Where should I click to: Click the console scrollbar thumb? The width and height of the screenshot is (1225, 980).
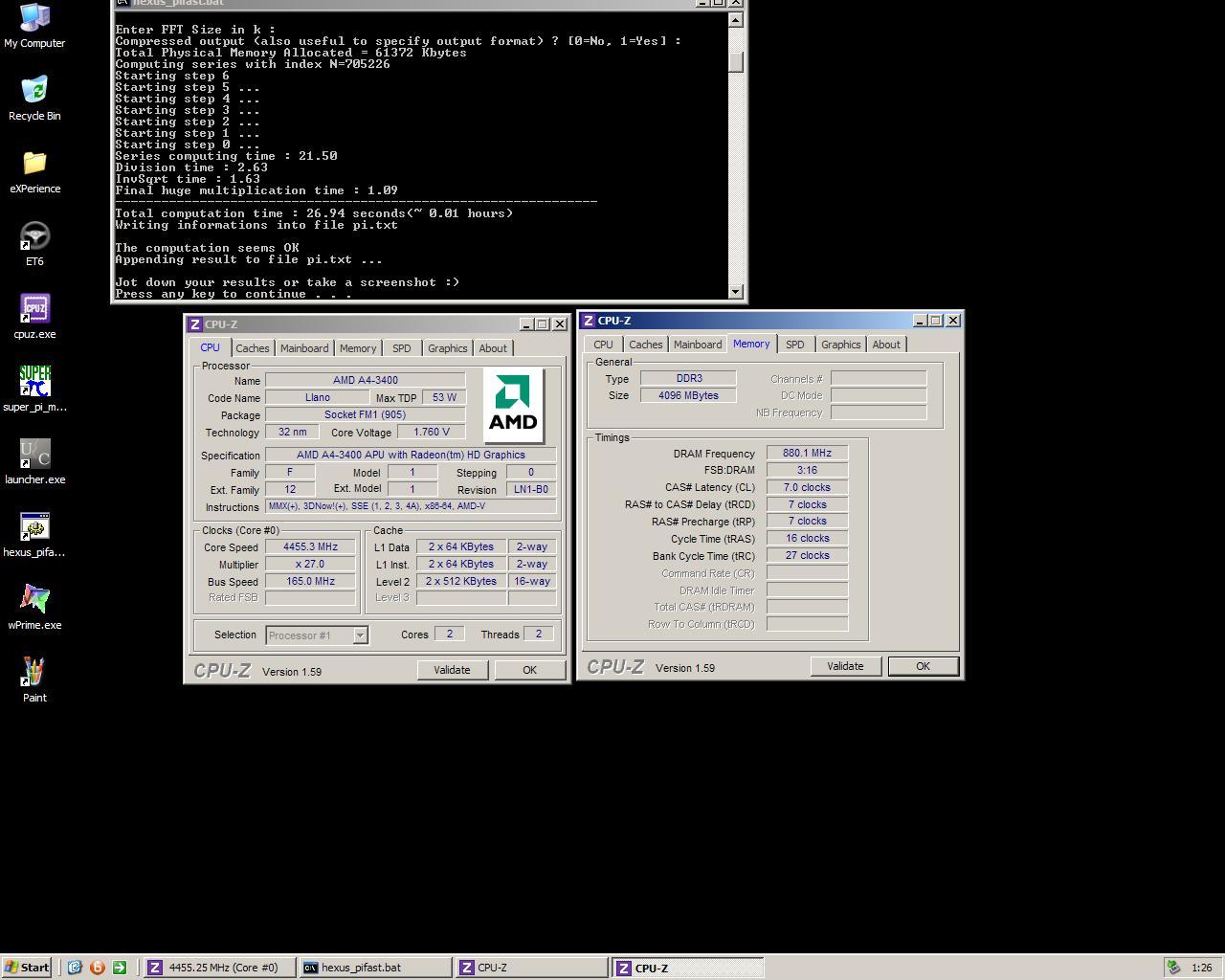pyautogui.click(x=735, y=60)
